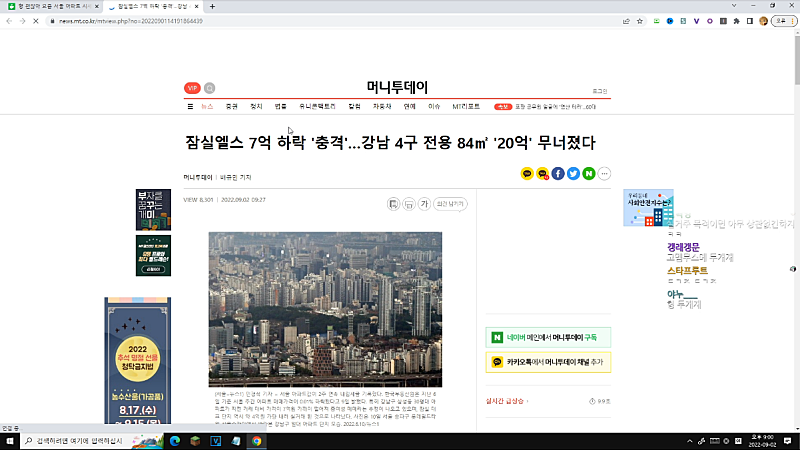
Task: Select 이슈 in navigation menu
Action: coord(434,107)
